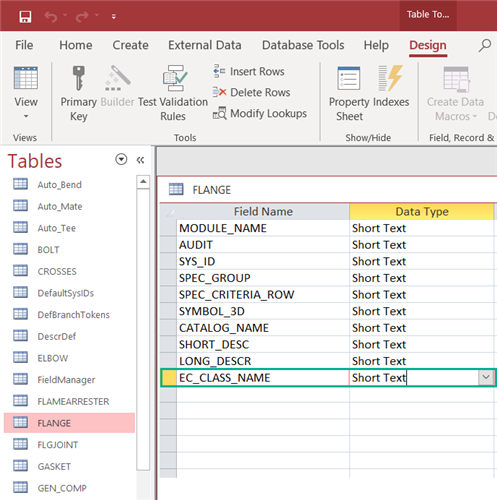Open Auto_Mate table
The image size is (497, 500).
pos(60,206)
